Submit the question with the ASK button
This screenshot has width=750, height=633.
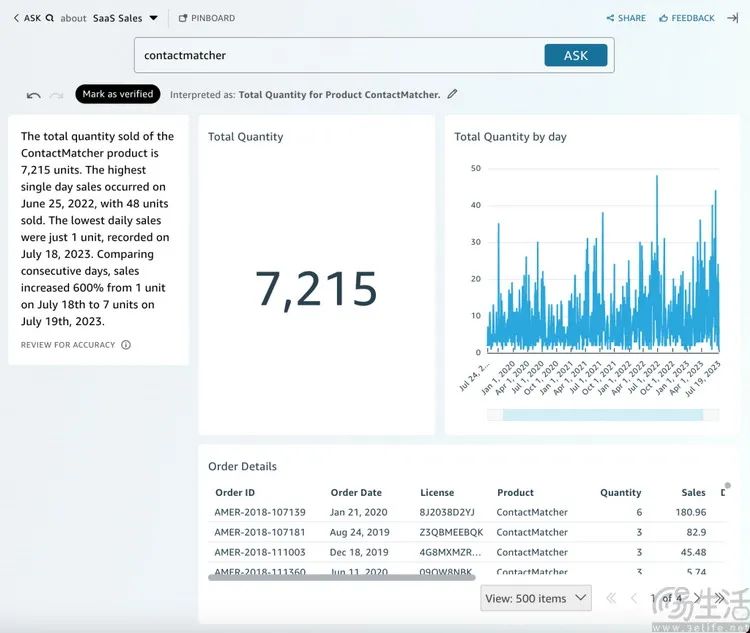coord(575,56)
